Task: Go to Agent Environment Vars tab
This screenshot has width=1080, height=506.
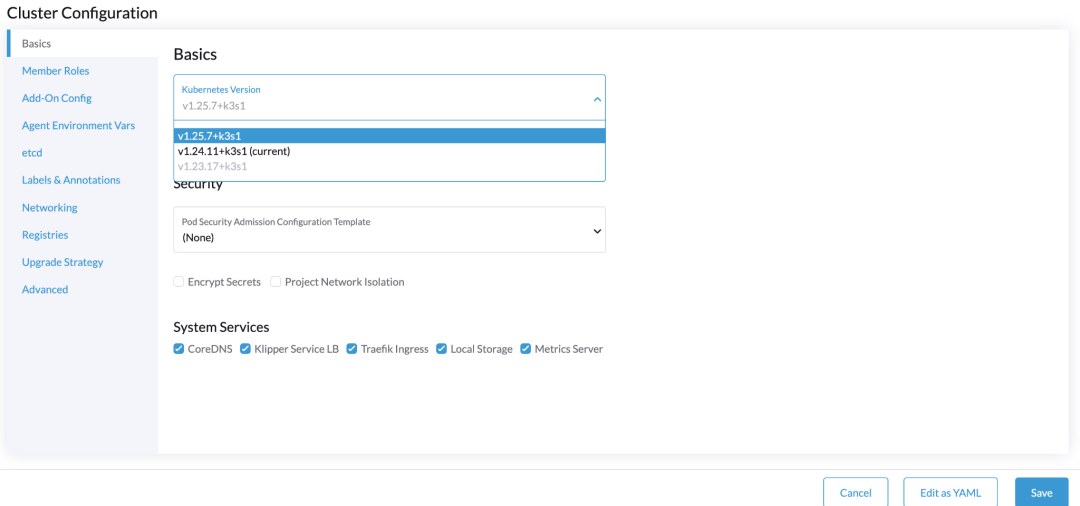Action: point(78,125)
